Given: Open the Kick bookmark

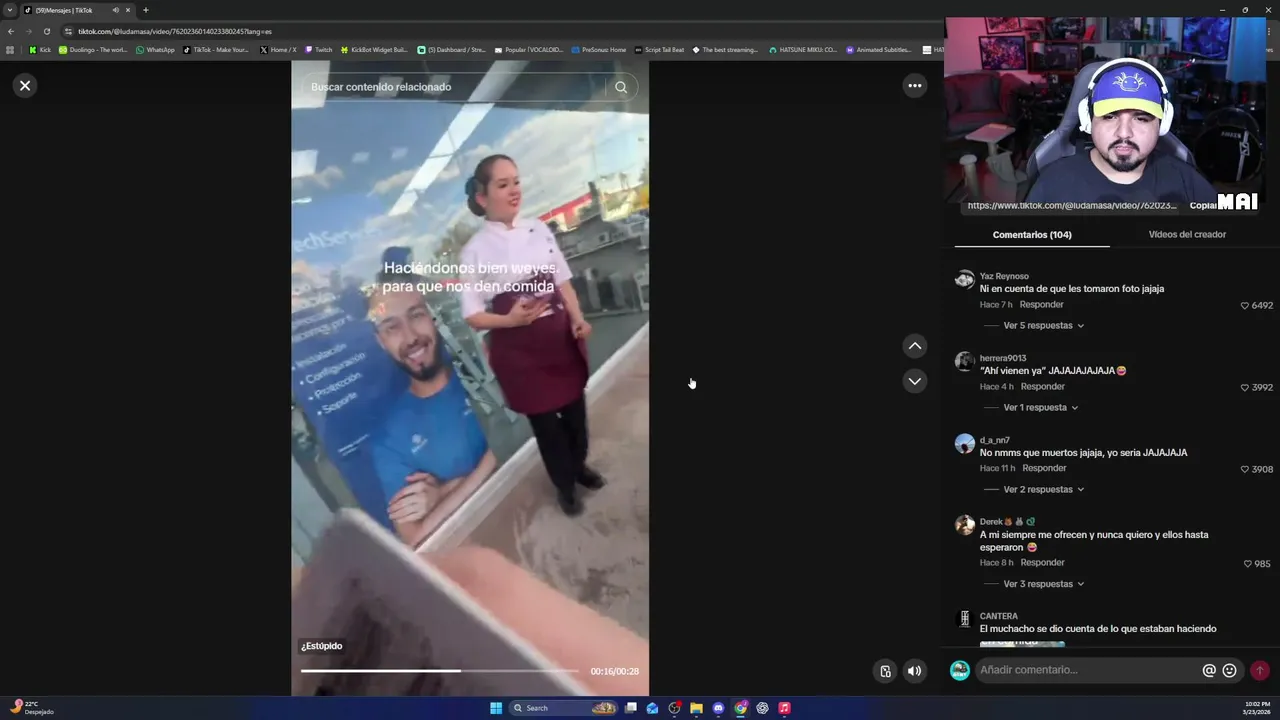Looking at the screenshot, I should (40, 50).
